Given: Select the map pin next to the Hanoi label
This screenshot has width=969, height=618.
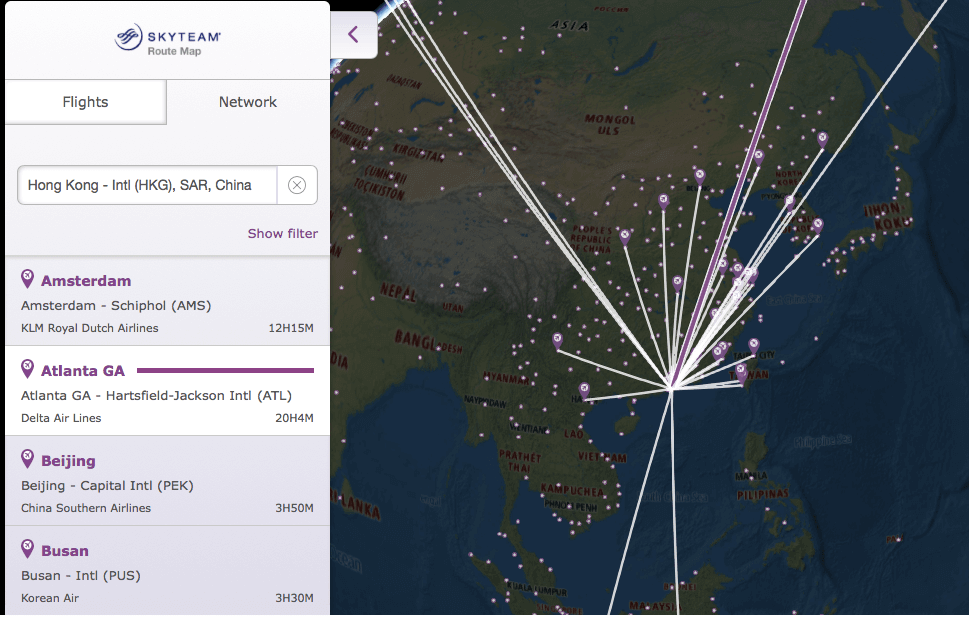Looking at the screenshot, I should click(x=584, y=388).
